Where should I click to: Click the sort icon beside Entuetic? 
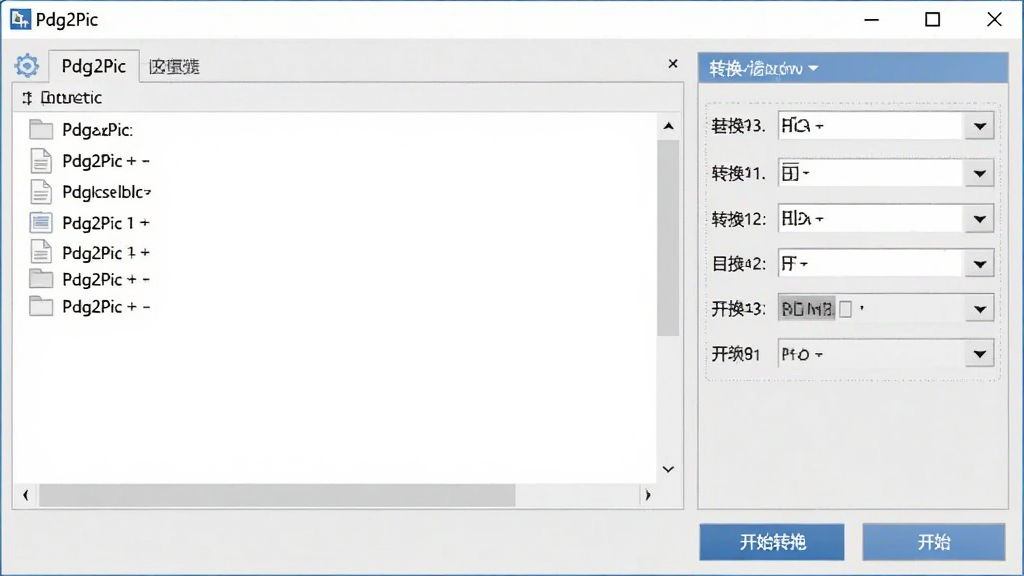27,98
